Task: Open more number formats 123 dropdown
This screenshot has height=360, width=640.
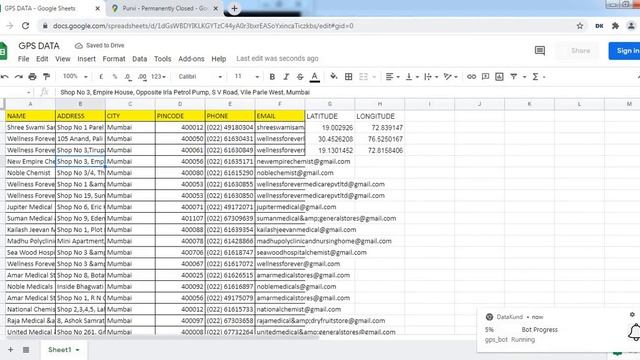Action: coord(158,76)
